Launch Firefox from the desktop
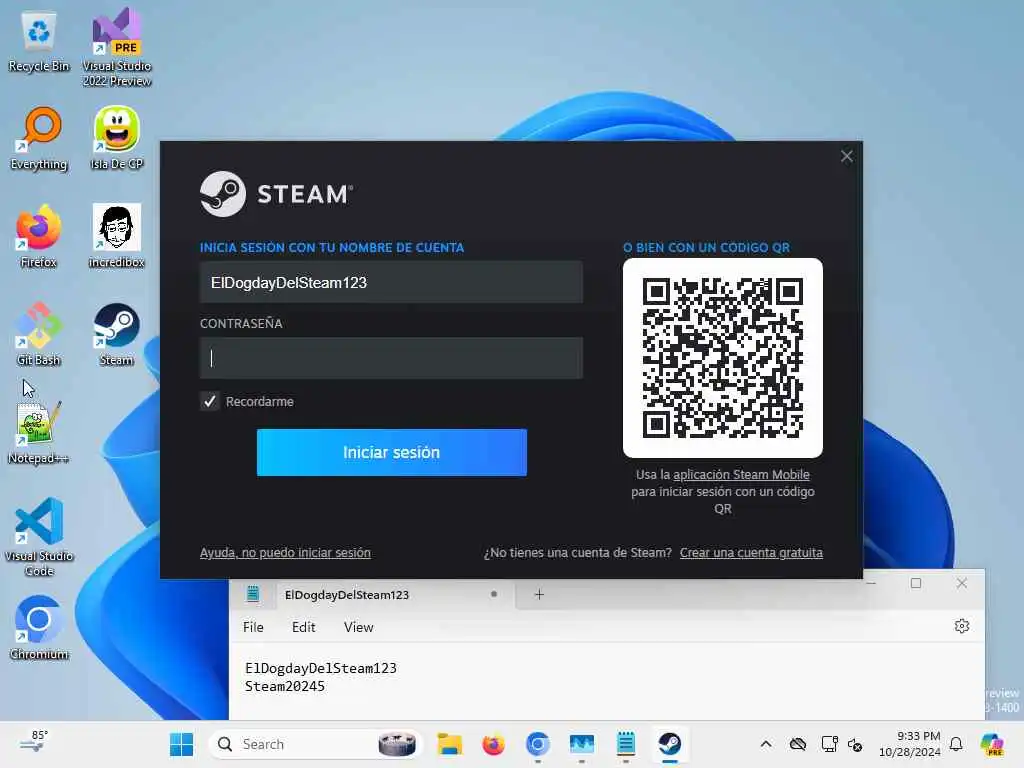 coord(39,237)
